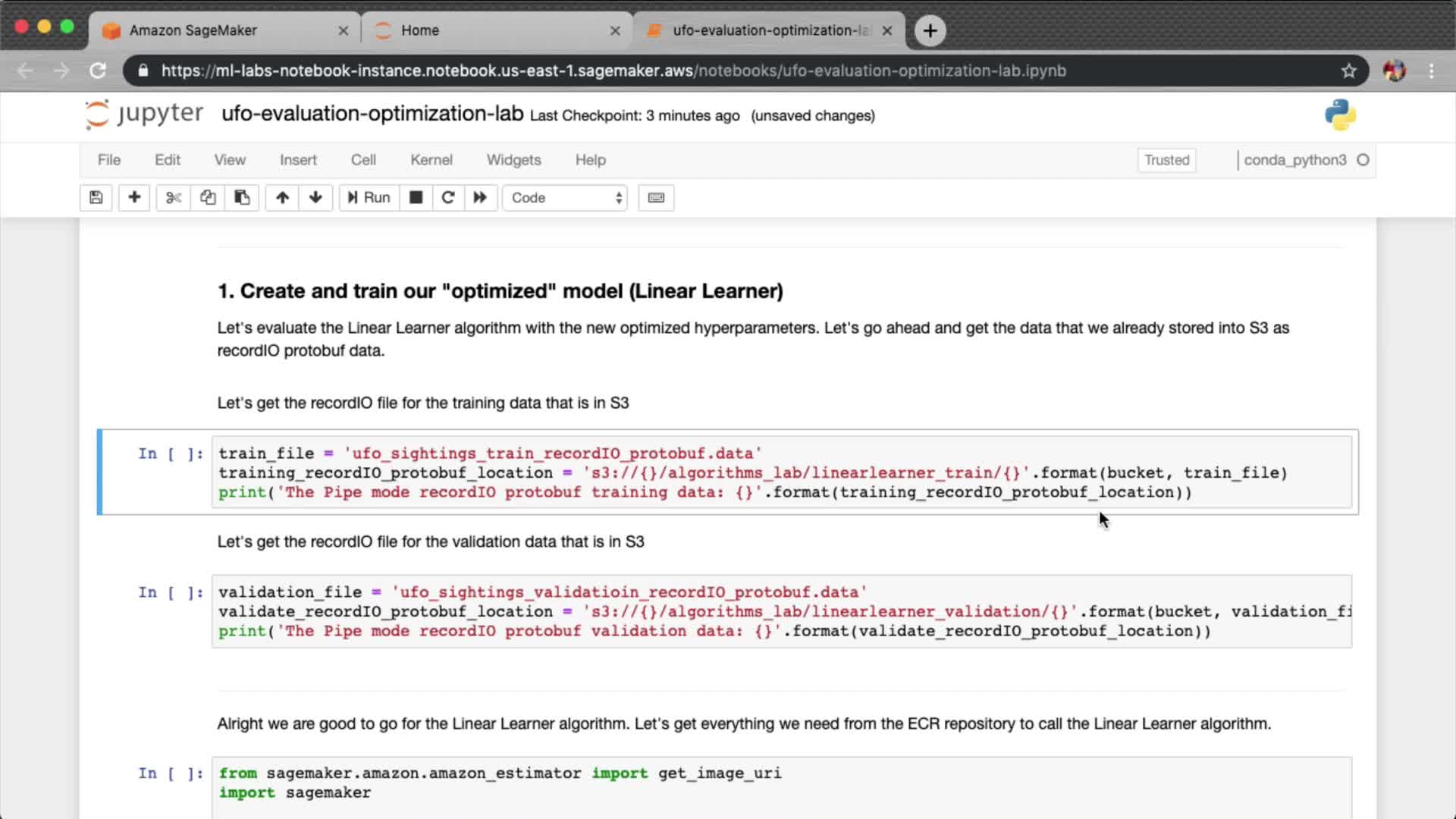Click the Trusted notebook button
1456x819 pixels.
1166,160
